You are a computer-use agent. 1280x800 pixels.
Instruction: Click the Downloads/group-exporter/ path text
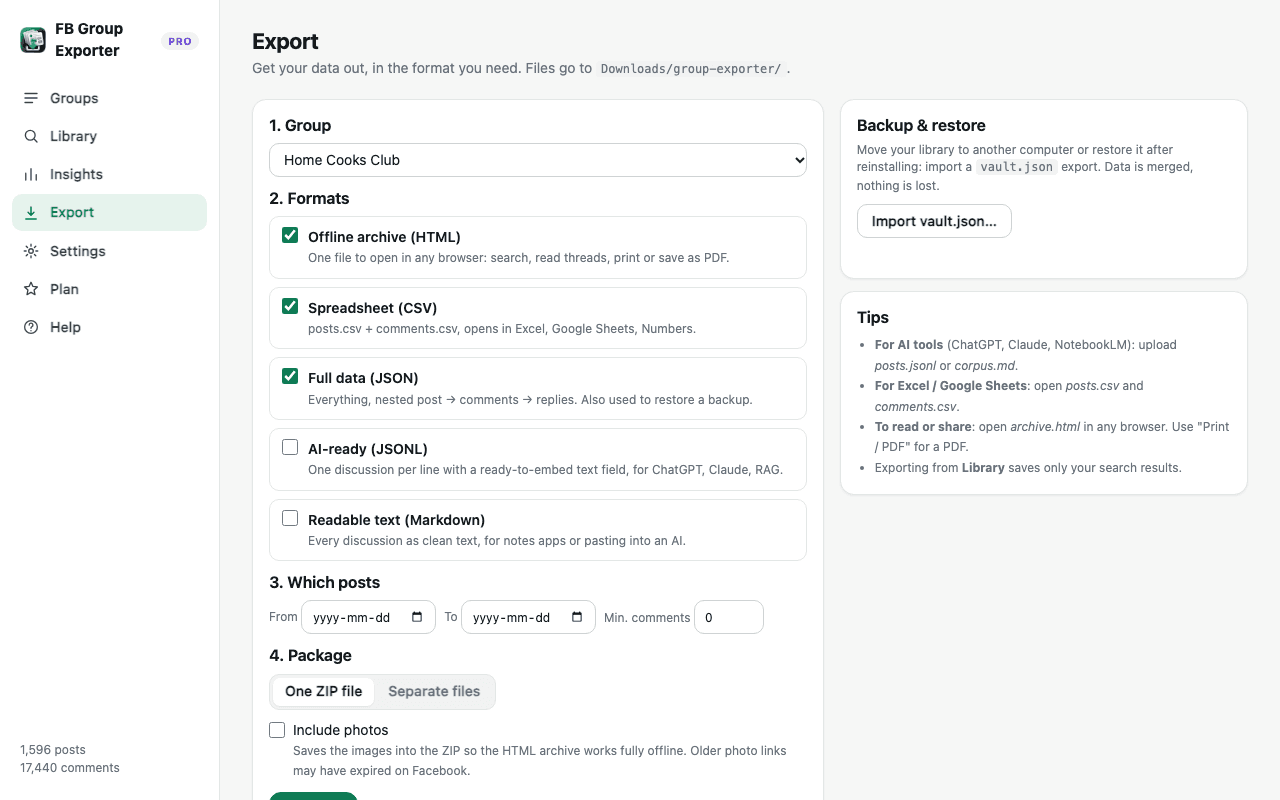[x=690, y=69]
